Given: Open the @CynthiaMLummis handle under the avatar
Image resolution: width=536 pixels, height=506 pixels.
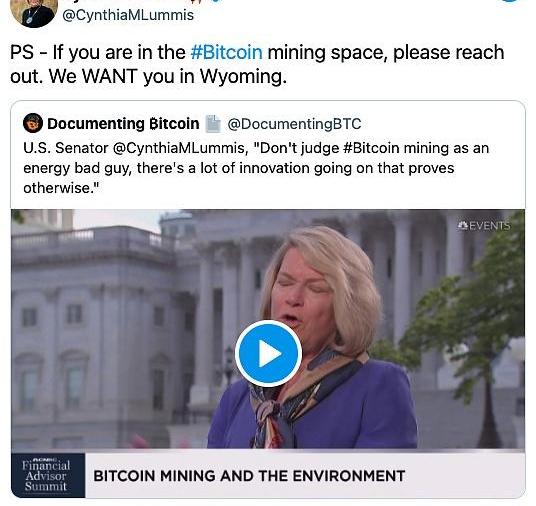Looking at the screenshot, I should (128, 15).
